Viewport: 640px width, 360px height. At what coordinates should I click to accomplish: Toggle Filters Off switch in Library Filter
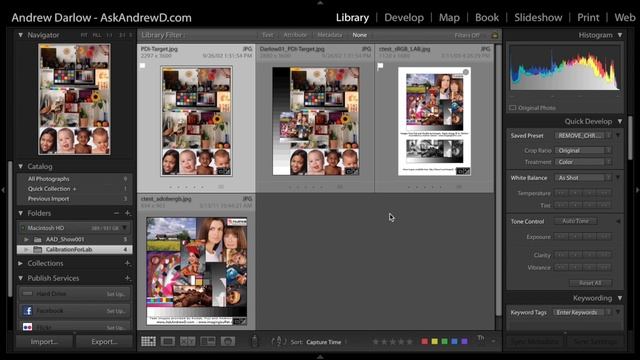click(x=467, y=35)
